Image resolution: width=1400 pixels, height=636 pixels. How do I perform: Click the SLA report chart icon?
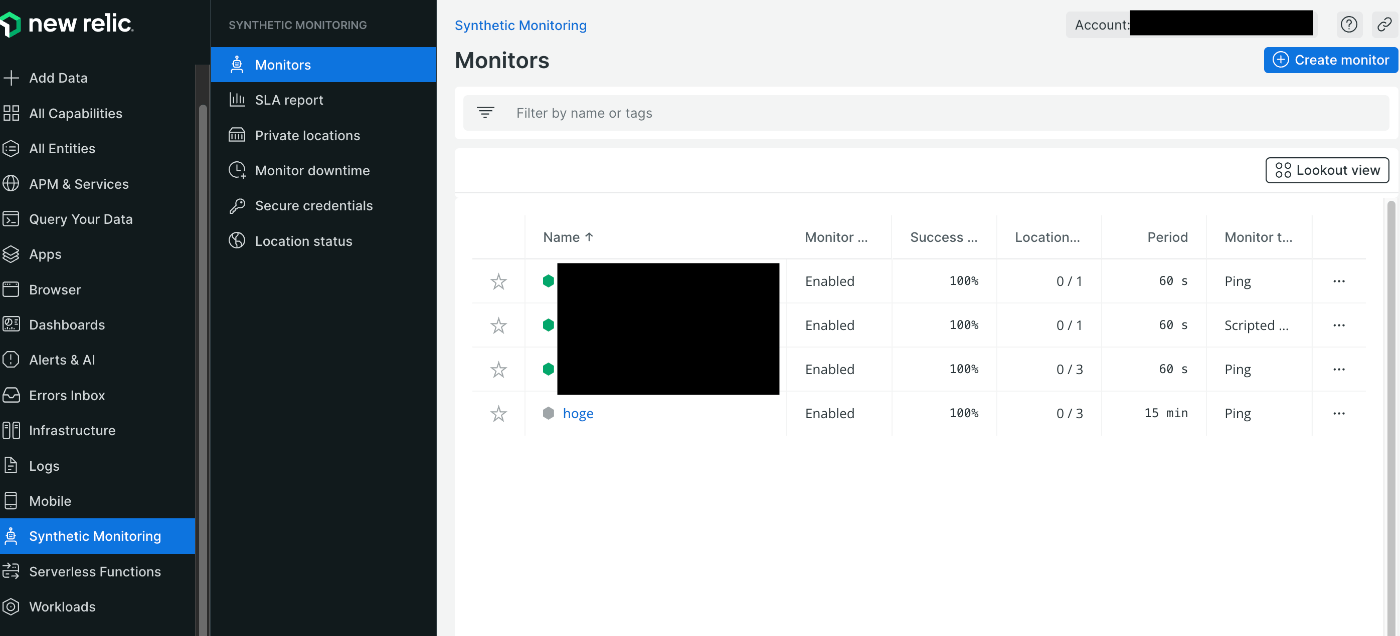(x=237, y=100)
